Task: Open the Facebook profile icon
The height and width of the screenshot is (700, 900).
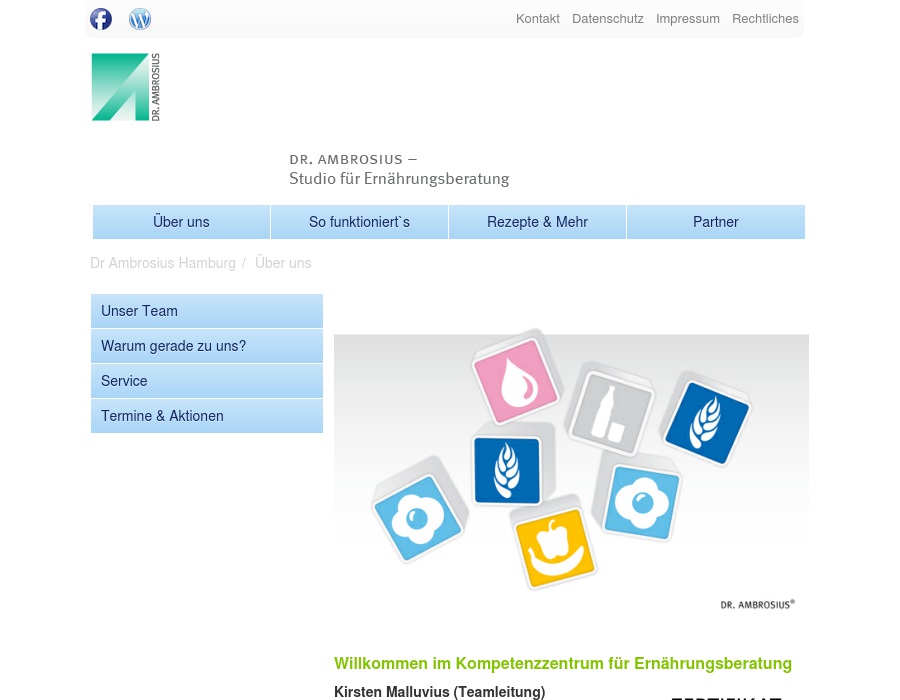Action: pyautogui.click(x=101, y=19)
